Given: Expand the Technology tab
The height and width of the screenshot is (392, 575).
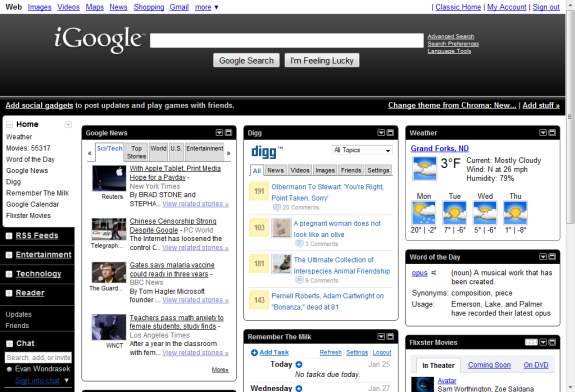Looking at the screenshot, I should (x=9, y=274).
